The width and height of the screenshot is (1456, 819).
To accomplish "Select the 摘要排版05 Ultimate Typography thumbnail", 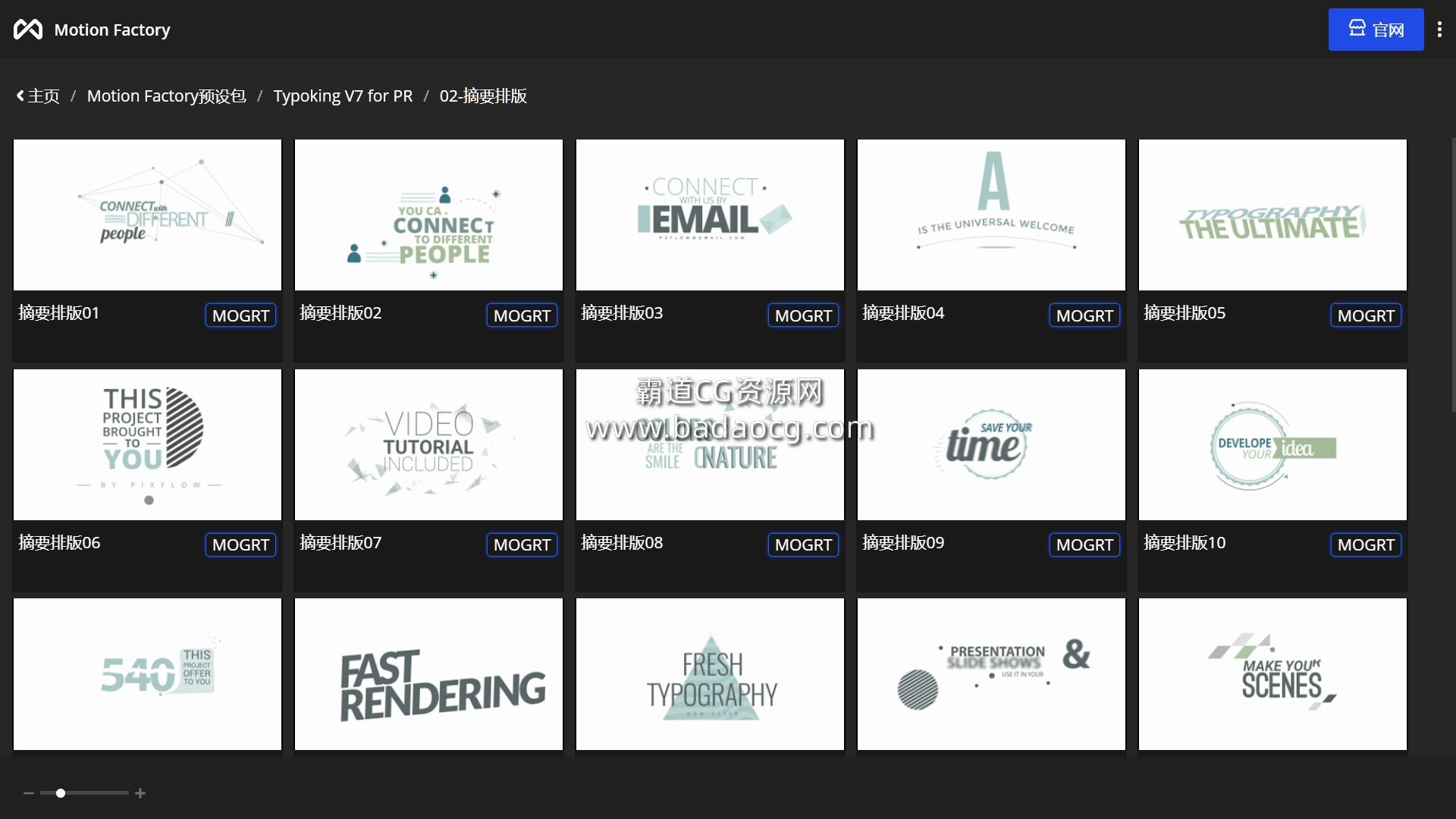I will click(x=1272, y=215).
